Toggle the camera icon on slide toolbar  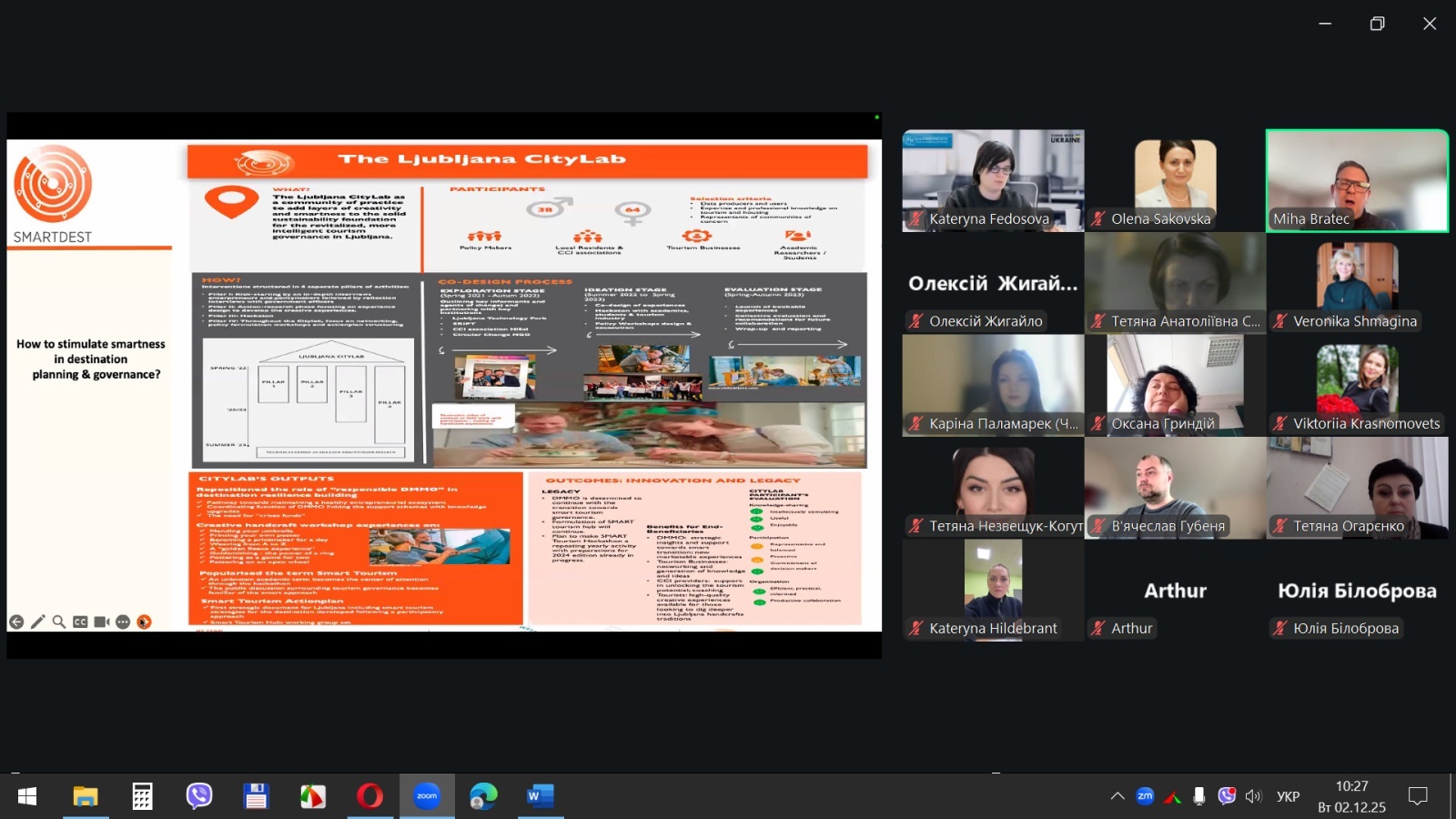coord(101,622)
